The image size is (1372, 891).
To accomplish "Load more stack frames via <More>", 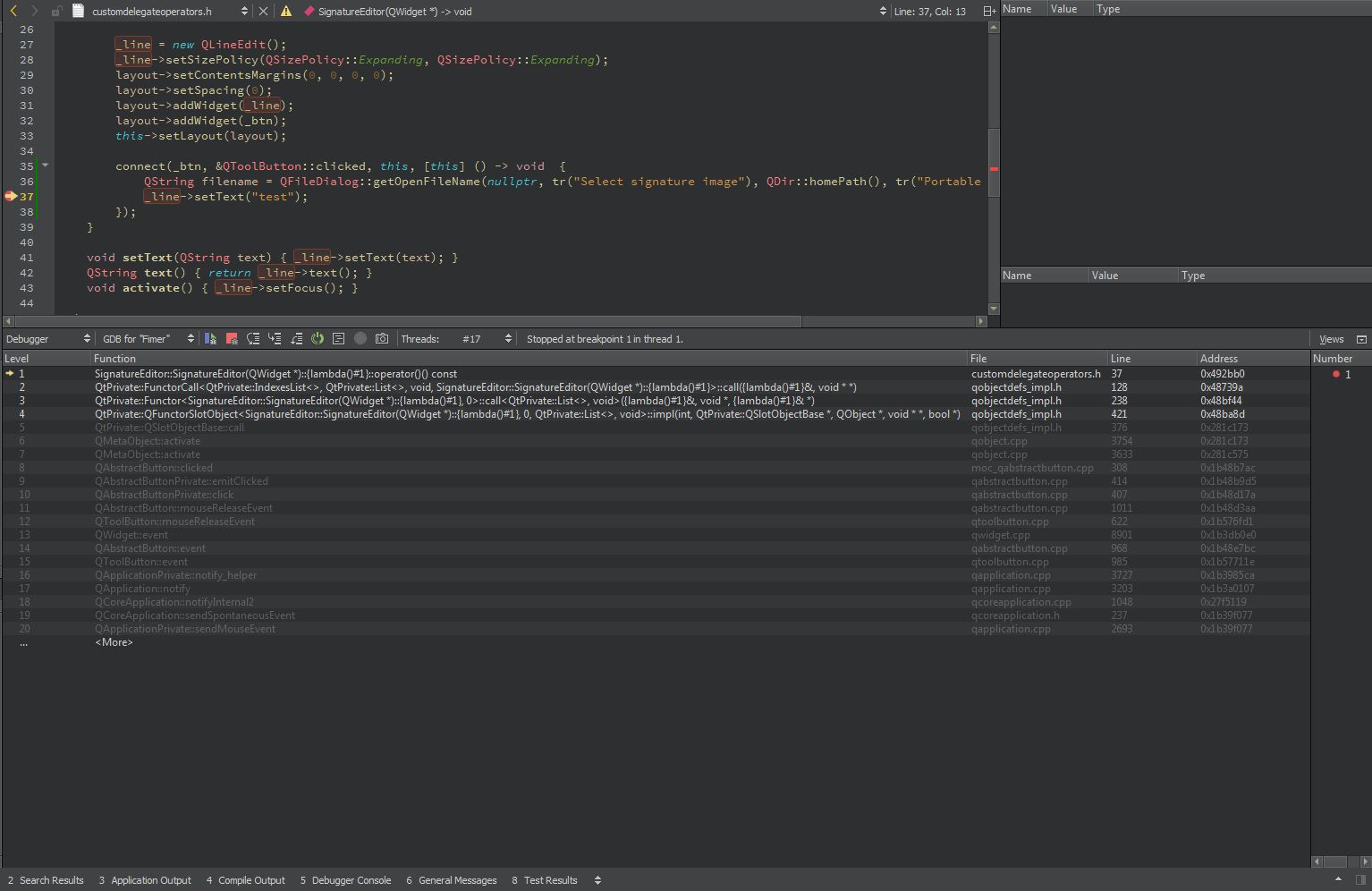I will [x=114, y=642].
